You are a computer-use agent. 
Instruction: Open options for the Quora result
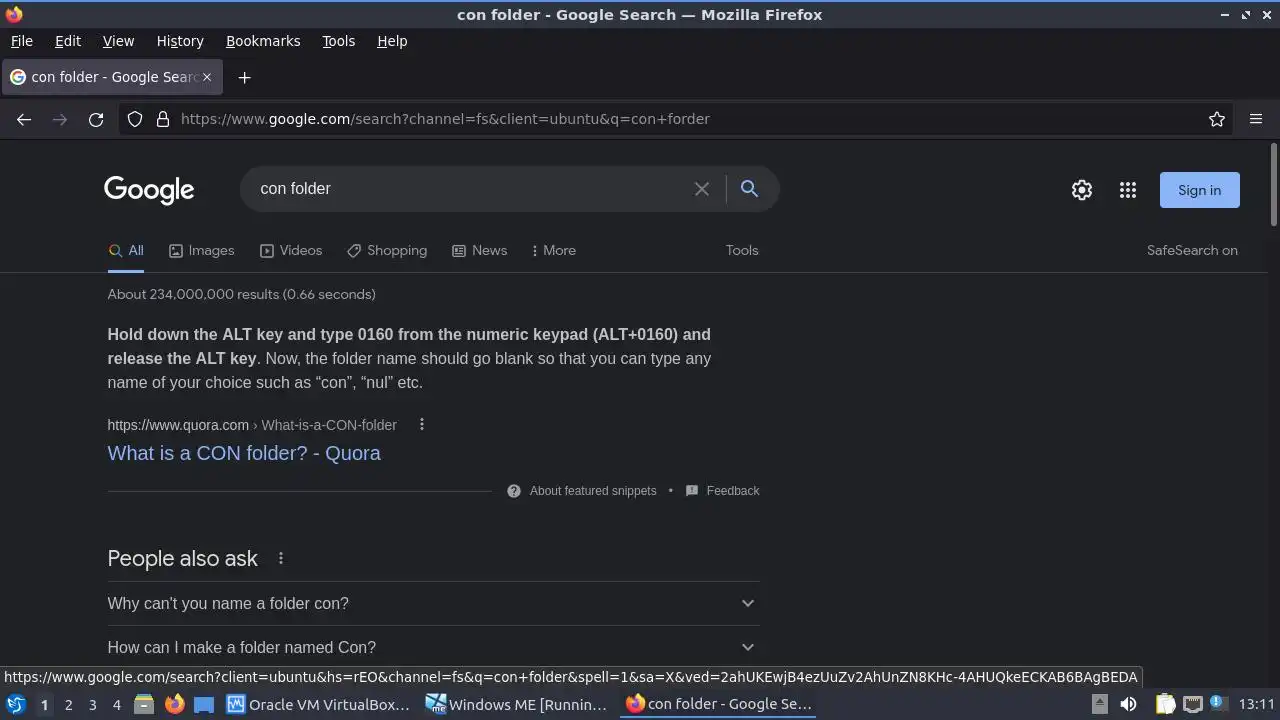pyautogui.click(x=422, y=424)
